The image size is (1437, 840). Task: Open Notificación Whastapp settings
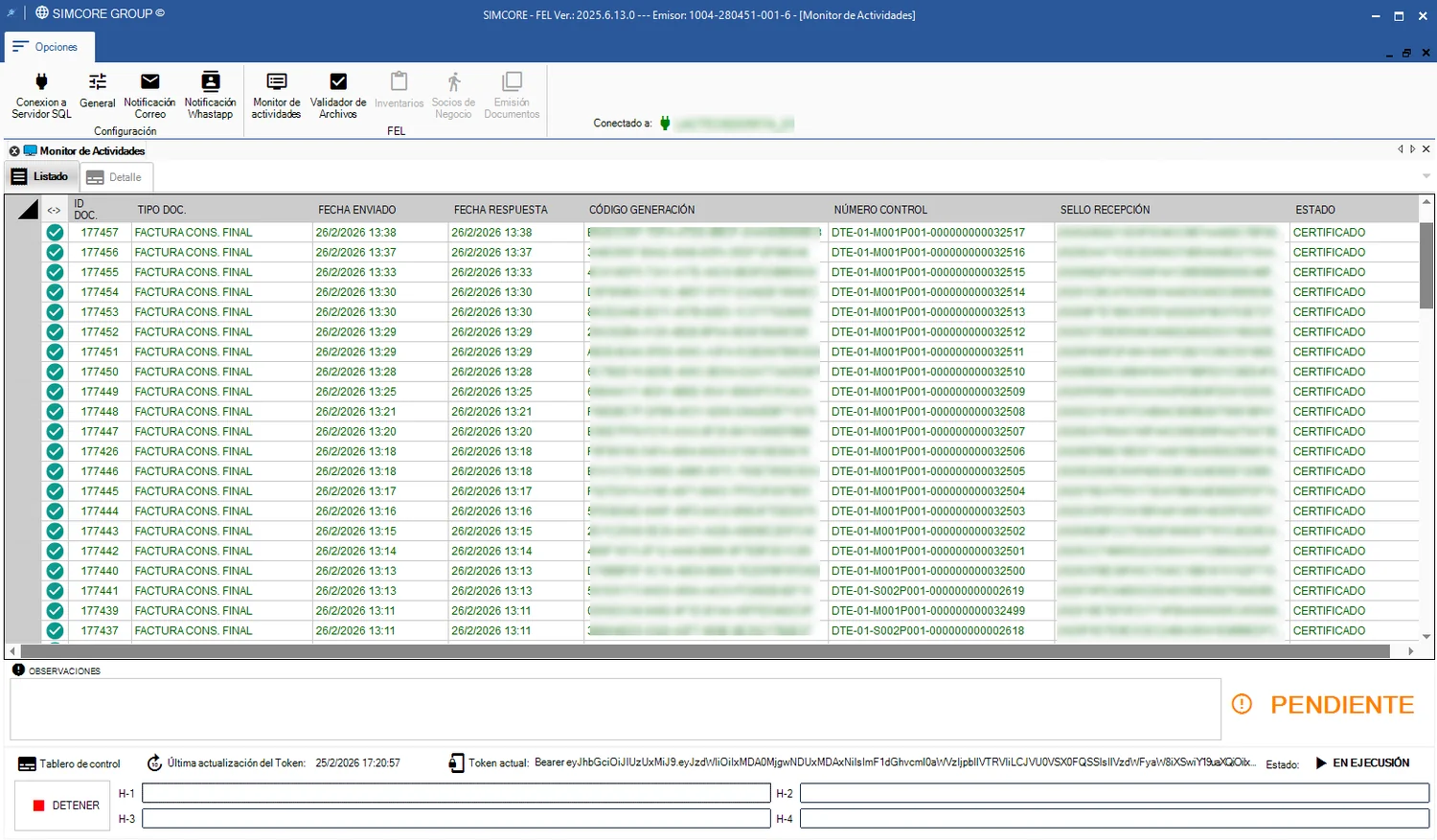210,94
